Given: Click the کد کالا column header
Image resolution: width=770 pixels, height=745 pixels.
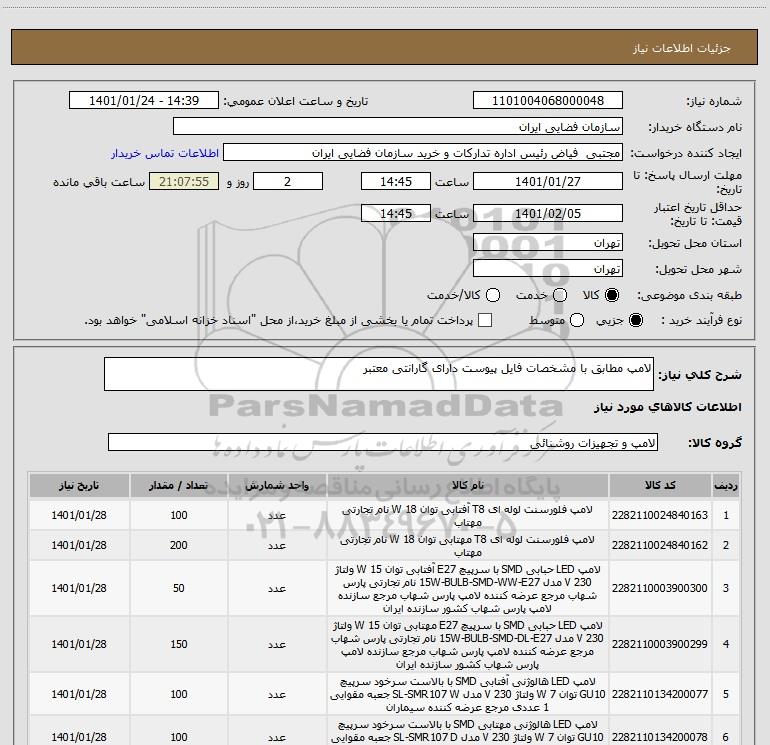Looking at the screenshot, I should (660, 485).
